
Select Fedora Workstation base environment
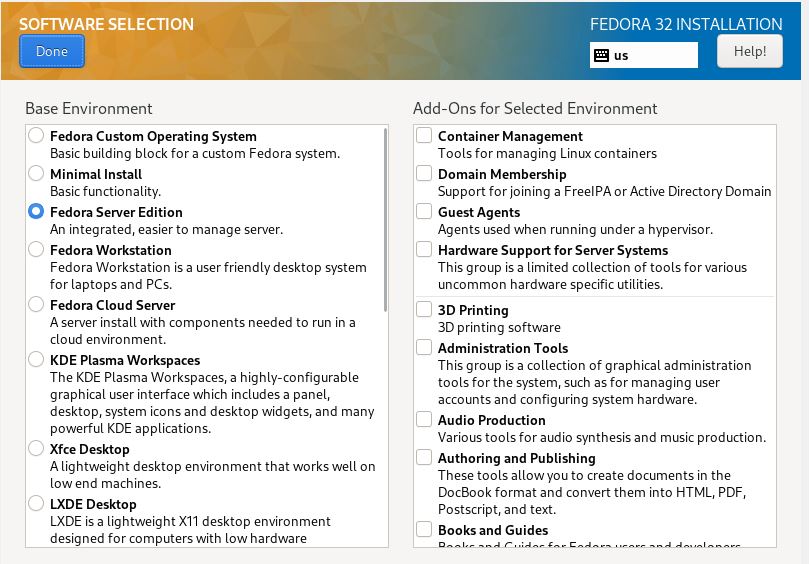tap(36, 249)
